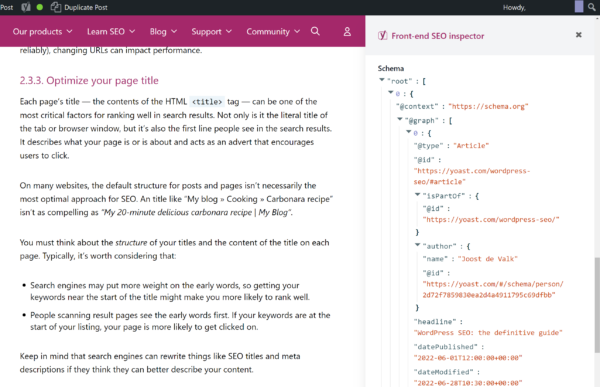Screen dimensions: 600x387
Task: Click the admin bar search magnifier
Action: coord(592,7)
